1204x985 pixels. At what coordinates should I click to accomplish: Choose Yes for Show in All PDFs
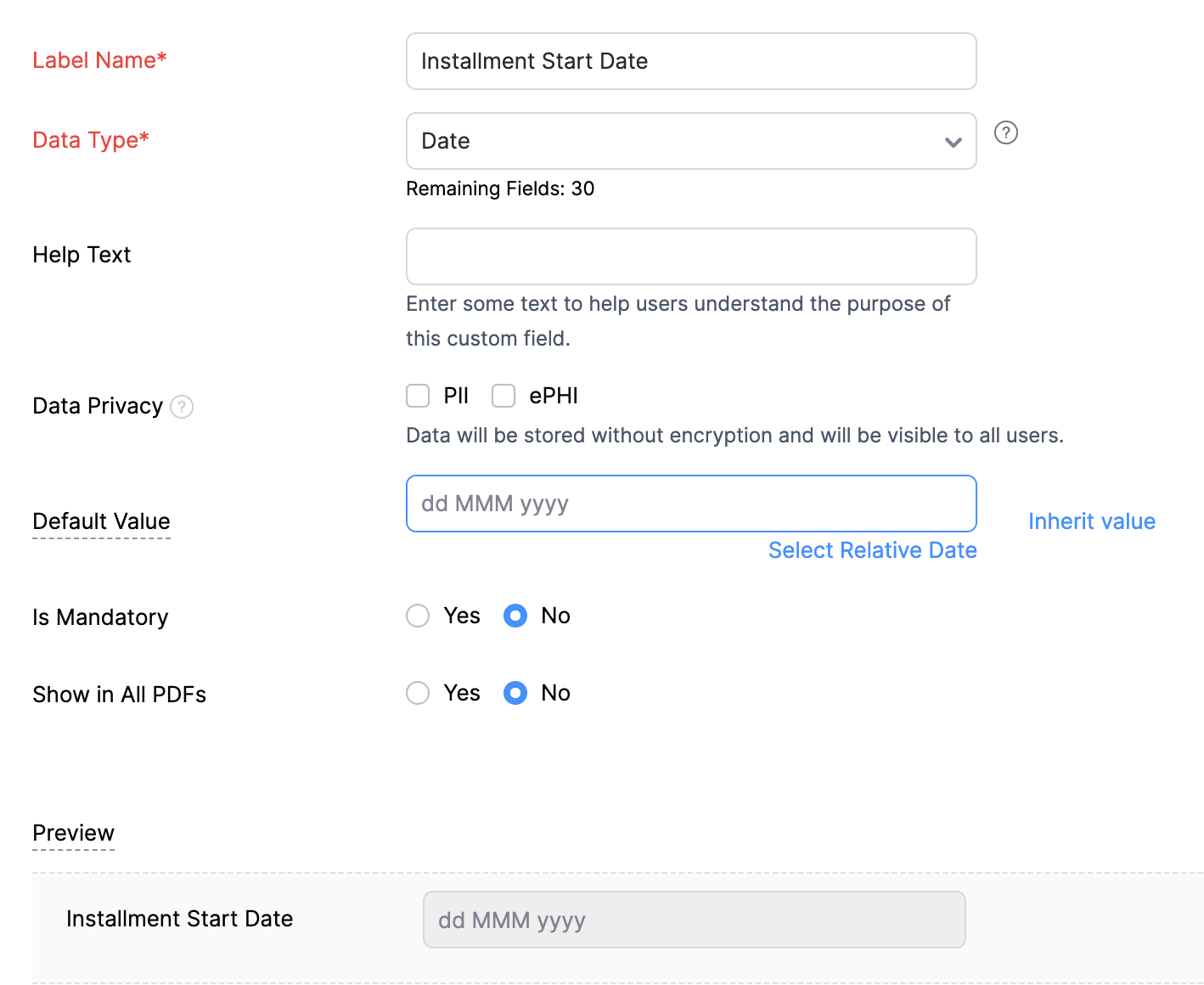(418, 693)
